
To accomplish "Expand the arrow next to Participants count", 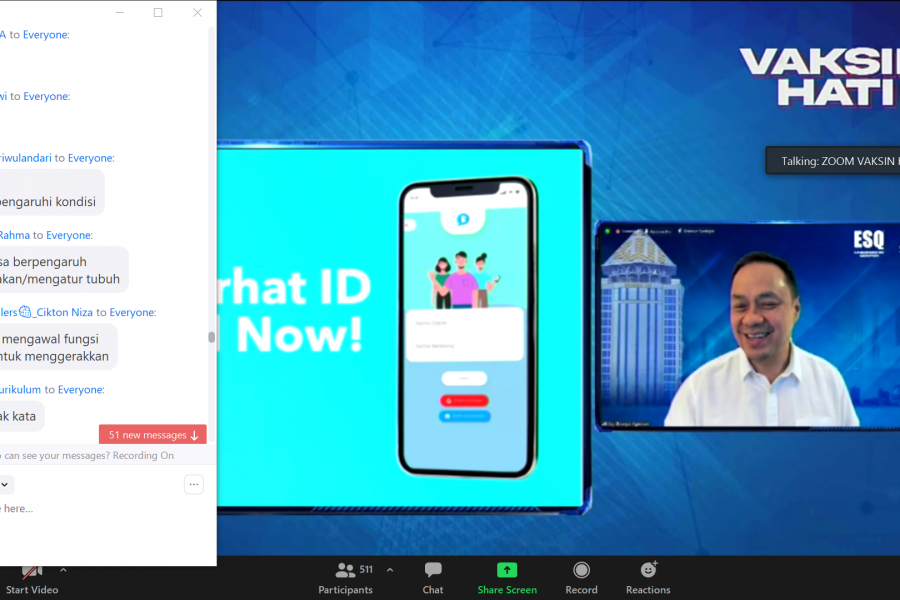I will coord(389,570).
